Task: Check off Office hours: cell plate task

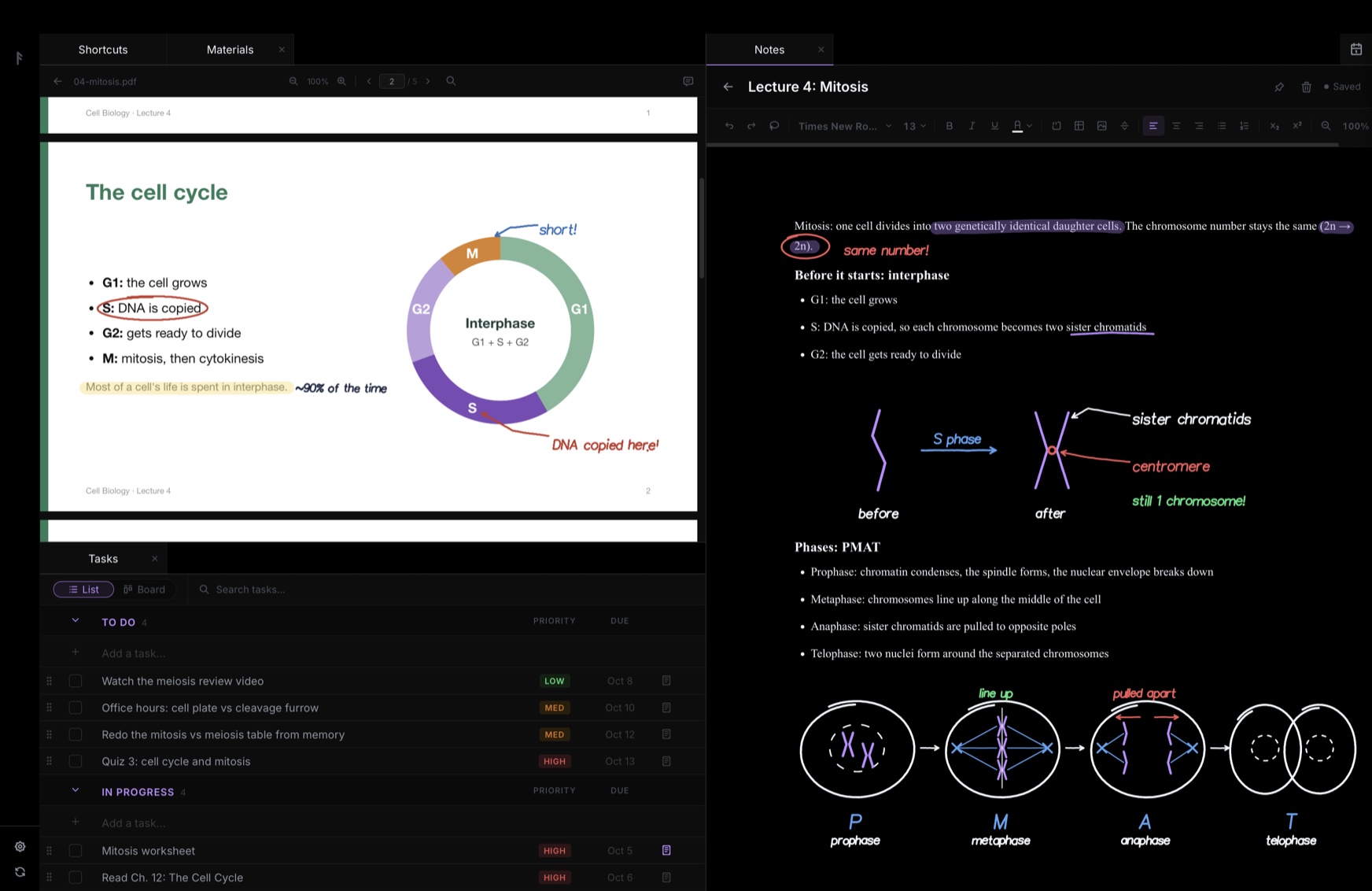Action: [76, 708]
